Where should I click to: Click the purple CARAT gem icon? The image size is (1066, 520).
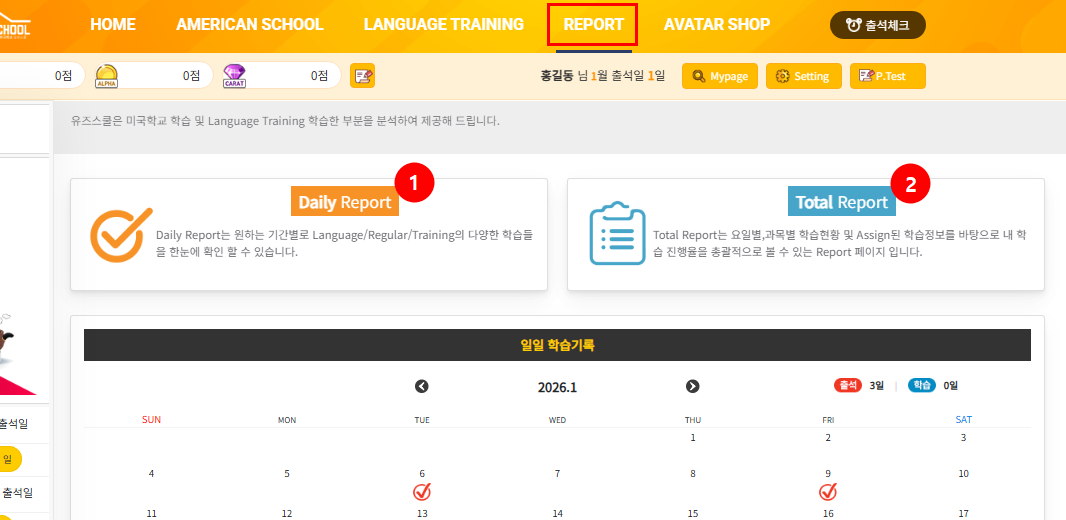[x=234, y=75]
